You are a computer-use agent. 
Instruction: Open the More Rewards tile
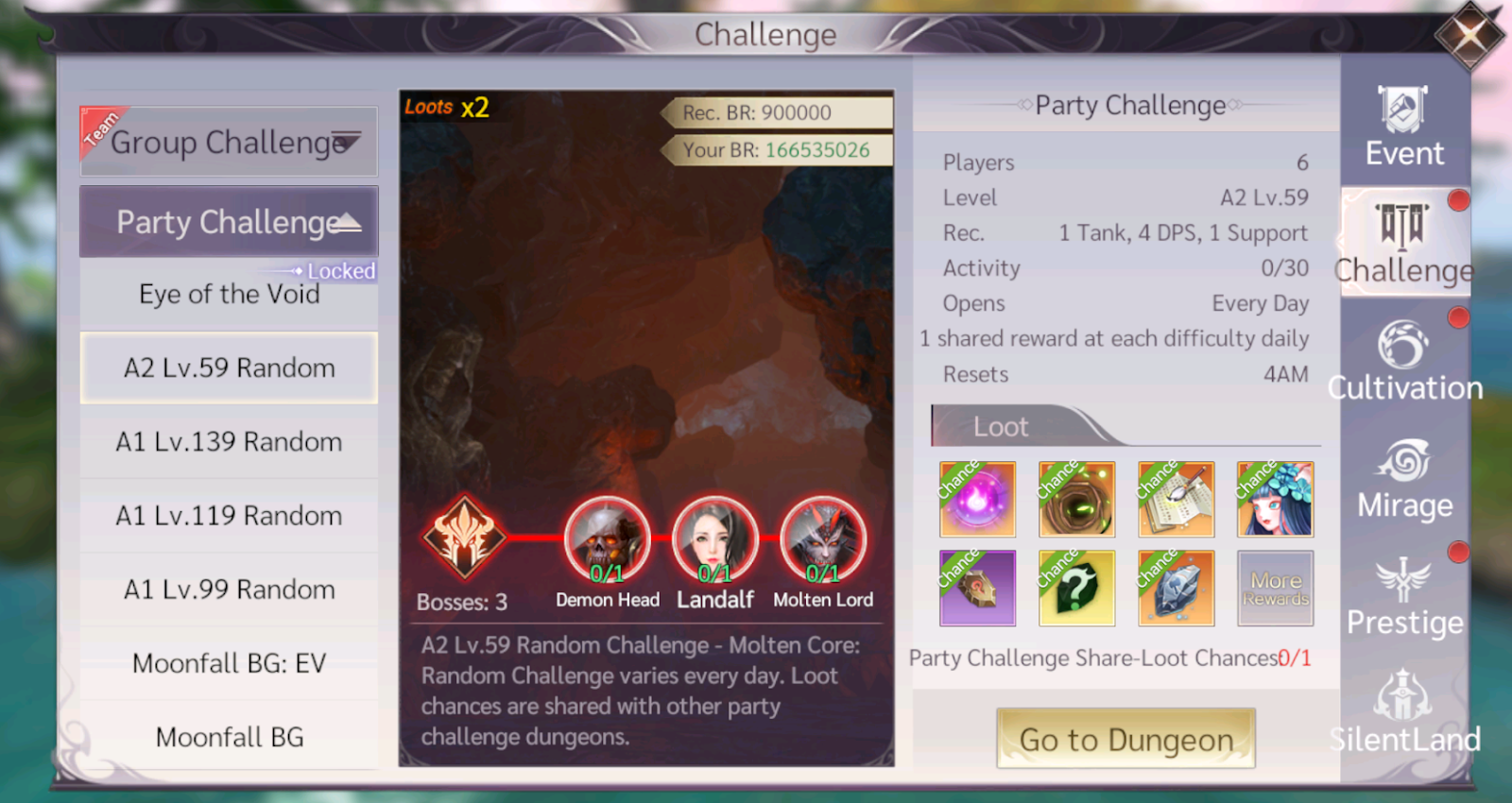pyautogui.click(x=1275, y=588)
